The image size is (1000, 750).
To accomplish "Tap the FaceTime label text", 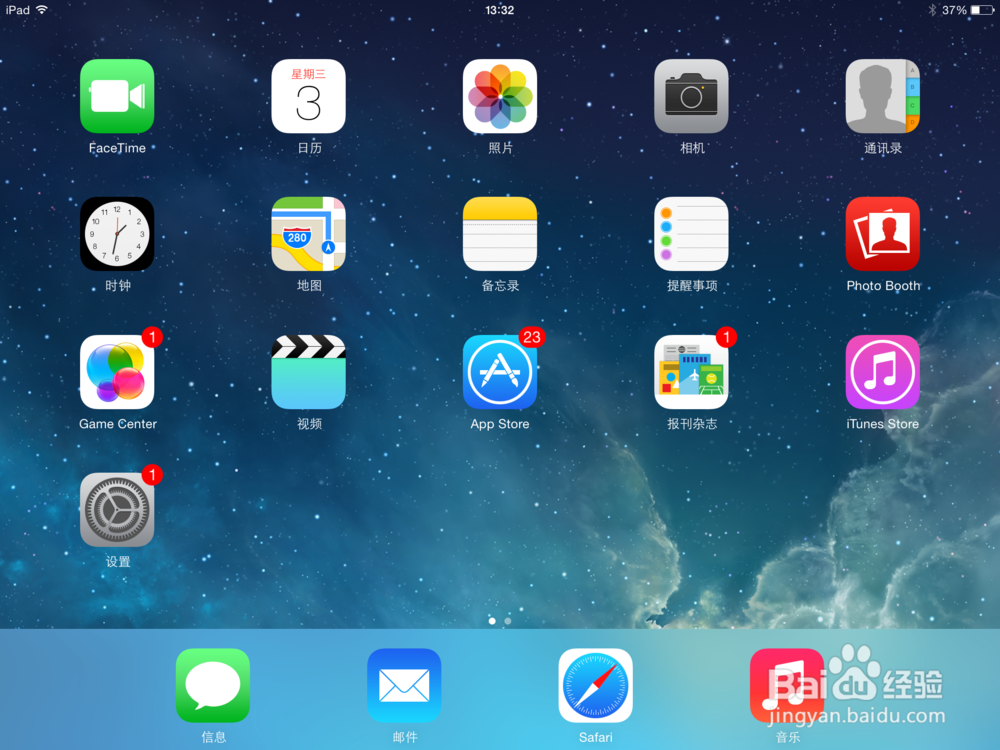I will pyautogui.click(x=117, y=148).
